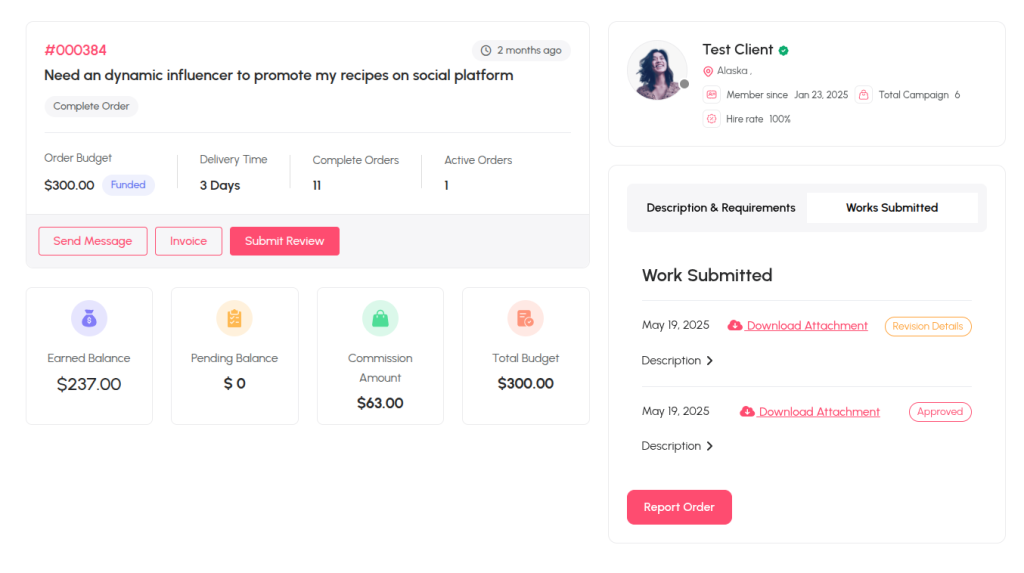
Task: Click the Pending Balance clipboard icon
Action: [x=234, y=318]
